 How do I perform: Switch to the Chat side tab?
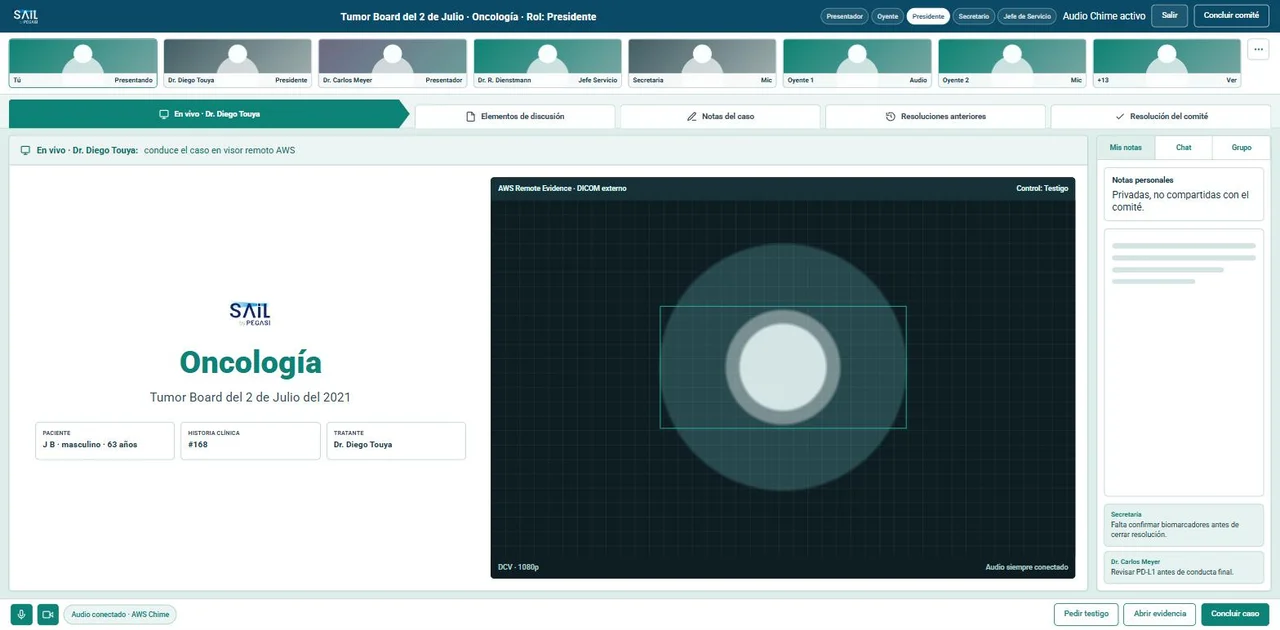point(1183,147)
